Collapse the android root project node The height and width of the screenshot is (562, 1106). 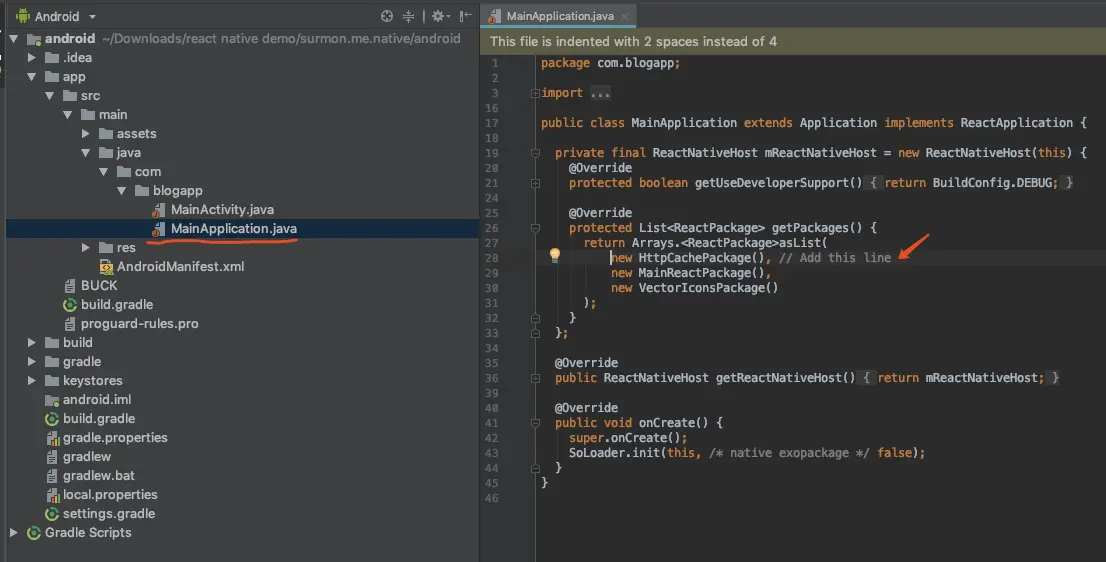(x=14, y=39)
